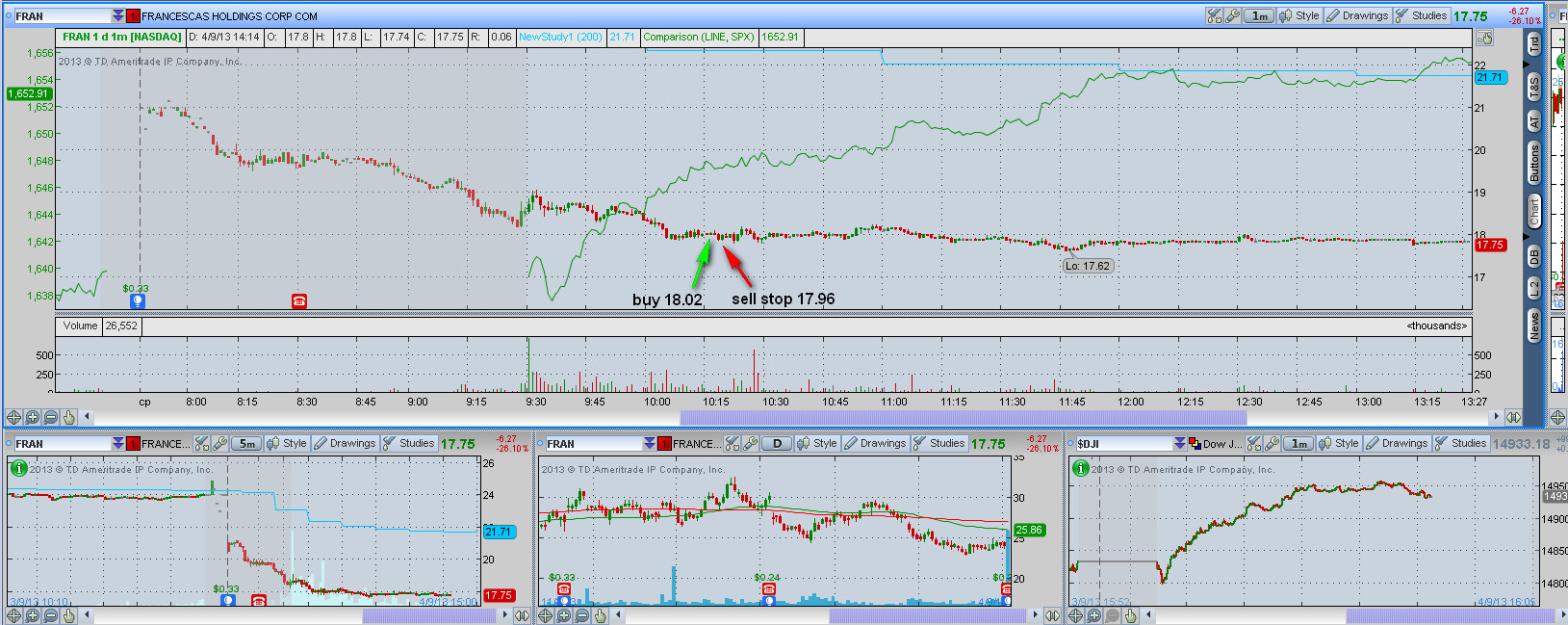Image resolution: width=1568 pixels, height=625 pixels.
Task: Open Style menu in the 5m chart
Action: (287, 443)
